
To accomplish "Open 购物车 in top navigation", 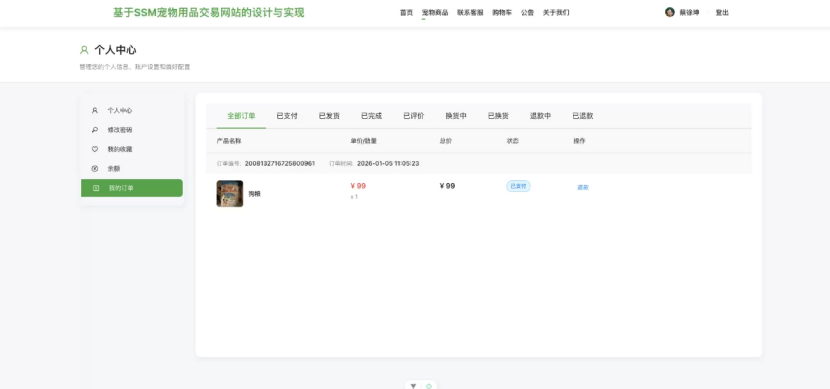I will click(x=502, y=13).
